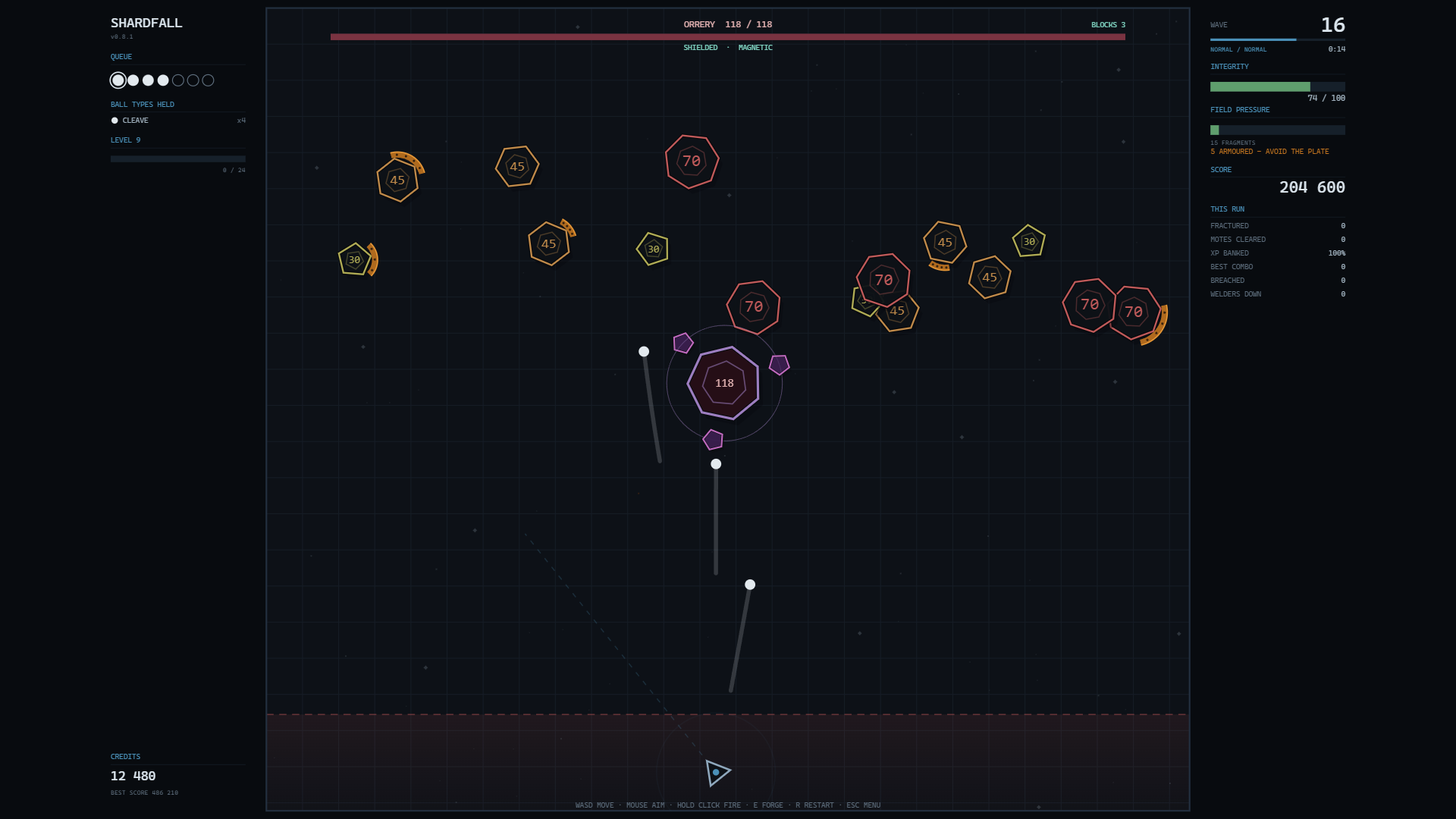Select the first highlighted ball in the queue
This screenshot has width=1456, height=819.
[118, 80]
